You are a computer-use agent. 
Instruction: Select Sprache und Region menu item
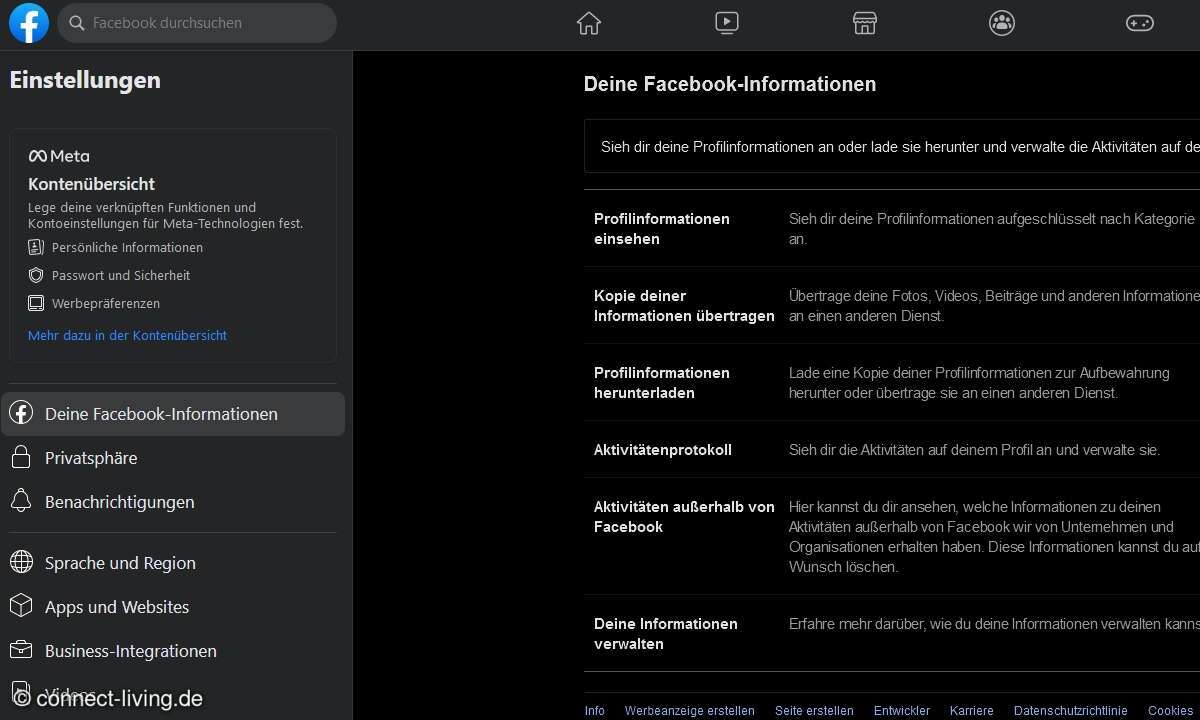coord(173,563)
